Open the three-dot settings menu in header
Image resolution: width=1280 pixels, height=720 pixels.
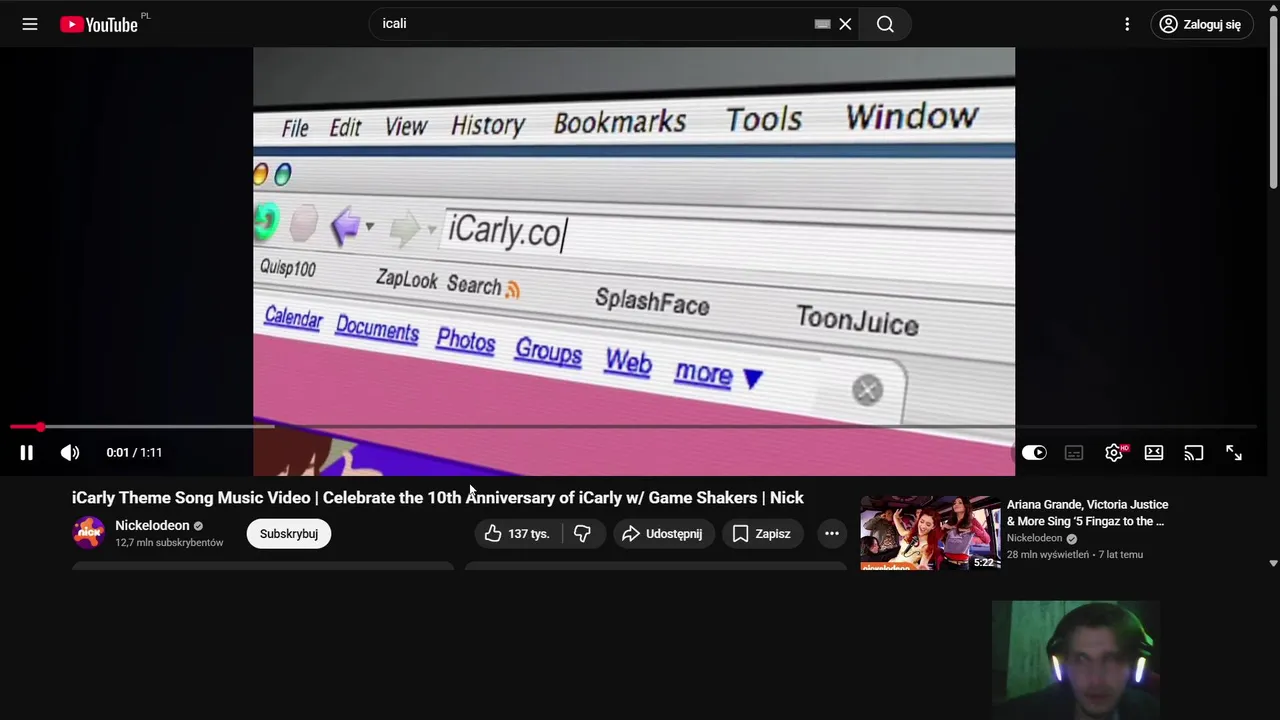point(1127,24)
